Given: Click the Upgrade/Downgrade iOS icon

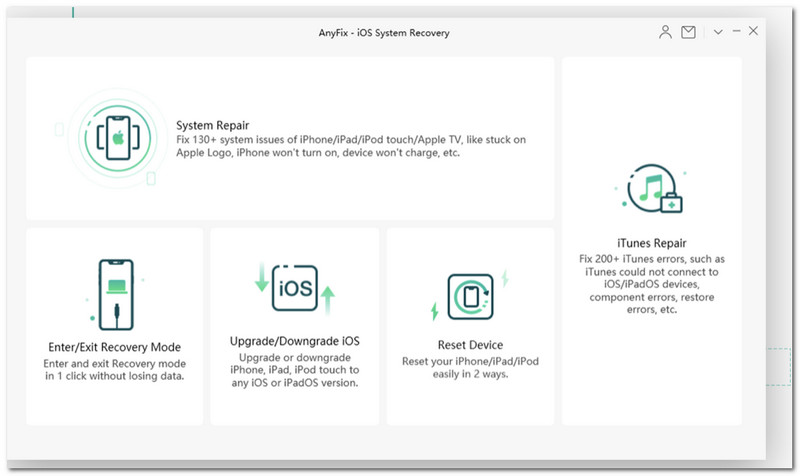Looking at the screenshot, I should (295, 288).
